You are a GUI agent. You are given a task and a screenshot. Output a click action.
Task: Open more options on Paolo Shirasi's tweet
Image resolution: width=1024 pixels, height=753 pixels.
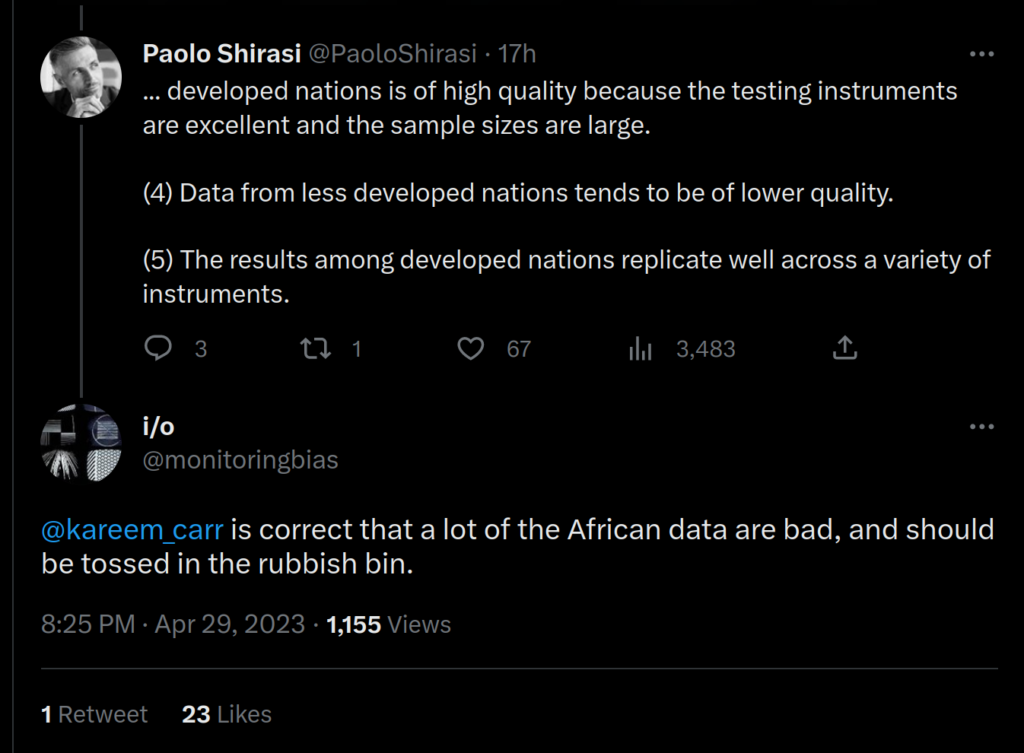(x=982, y=54)
